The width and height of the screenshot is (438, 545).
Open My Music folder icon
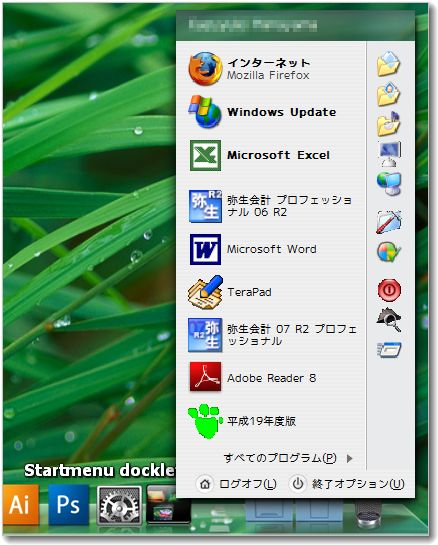point(389,124)
